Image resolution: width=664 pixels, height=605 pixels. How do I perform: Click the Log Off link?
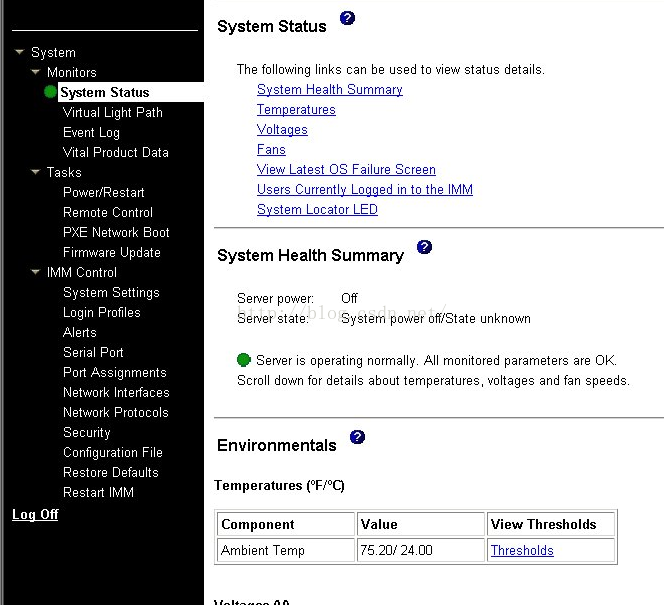point(35,514)
